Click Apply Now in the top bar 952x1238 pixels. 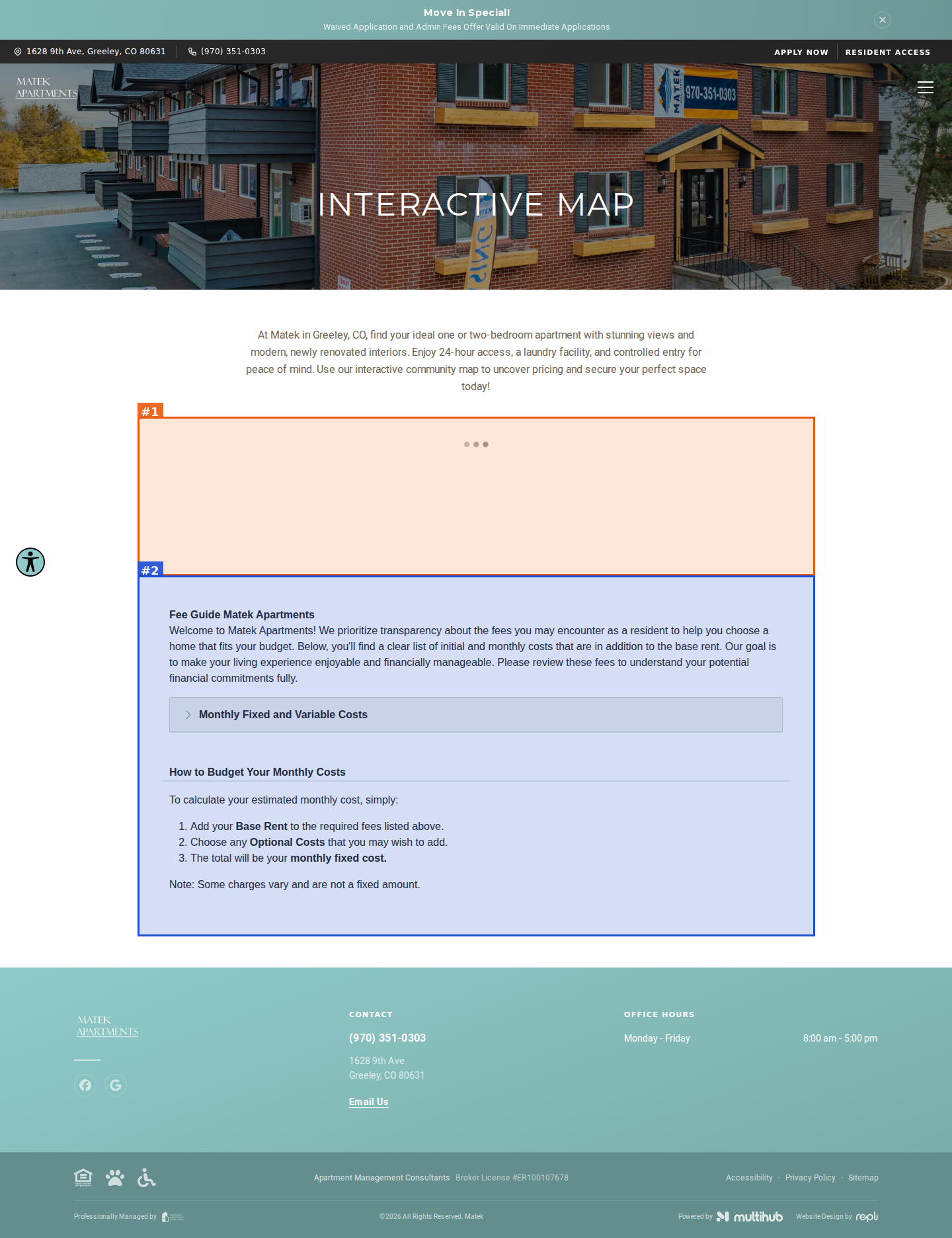click(x=801, y=52)
